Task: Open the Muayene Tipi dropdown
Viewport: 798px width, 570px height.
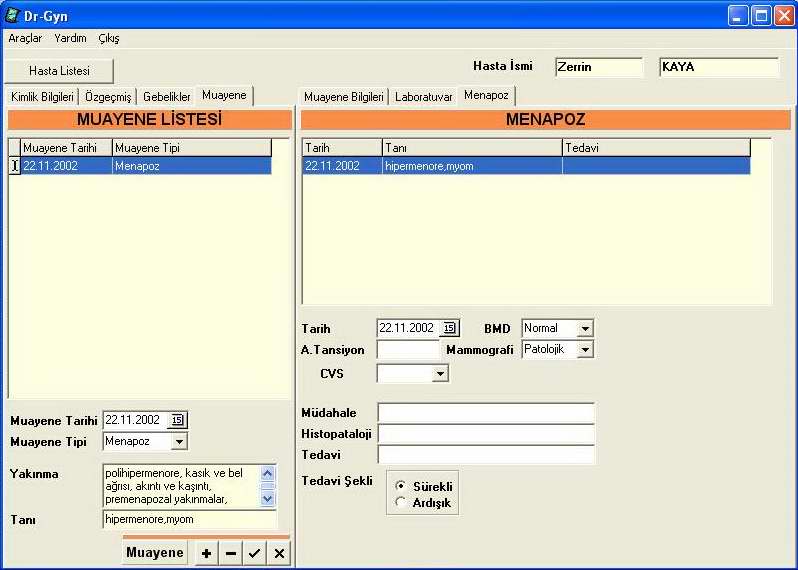Action: pyautogui.click(x=178, y=441)
